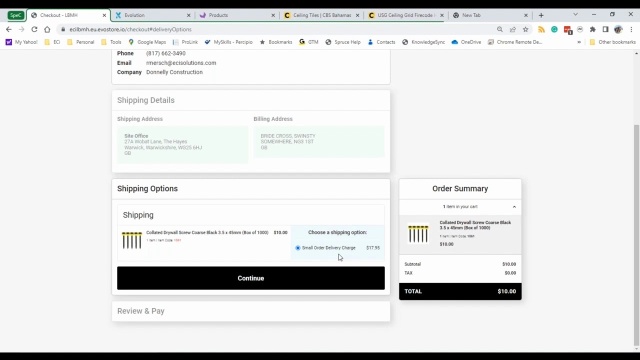Image resolution: width=640 pixels, height=360 pixels.
Task: Select the Site Office shipping address card
Action: [x=182, y=145]
